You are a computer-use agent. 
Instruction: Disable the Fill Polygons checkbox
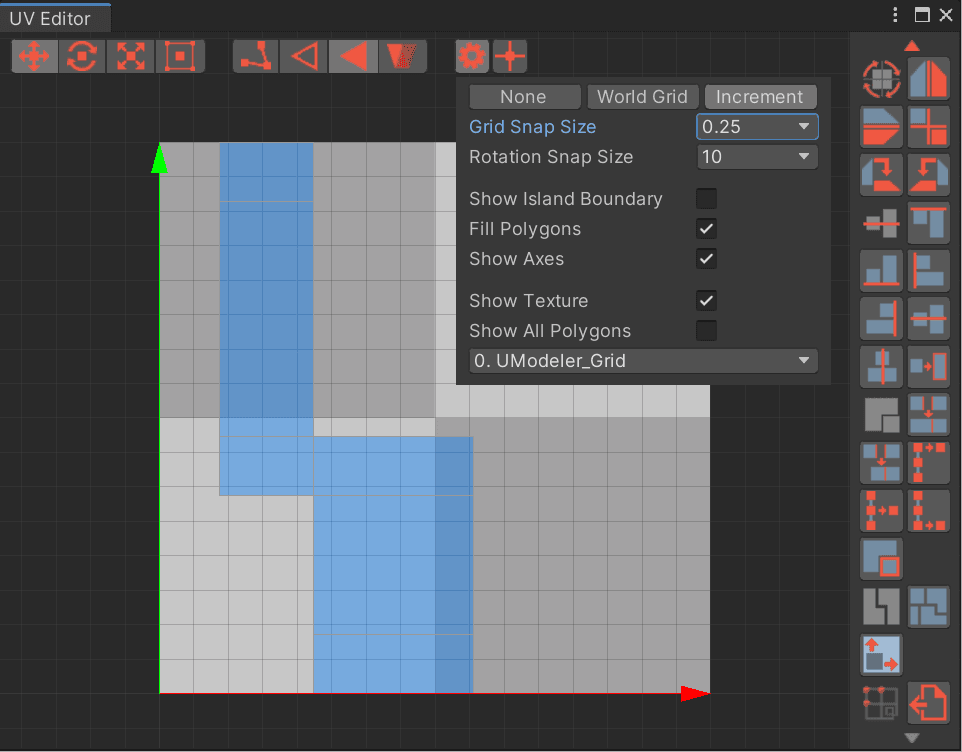click(x=706, y=228)
